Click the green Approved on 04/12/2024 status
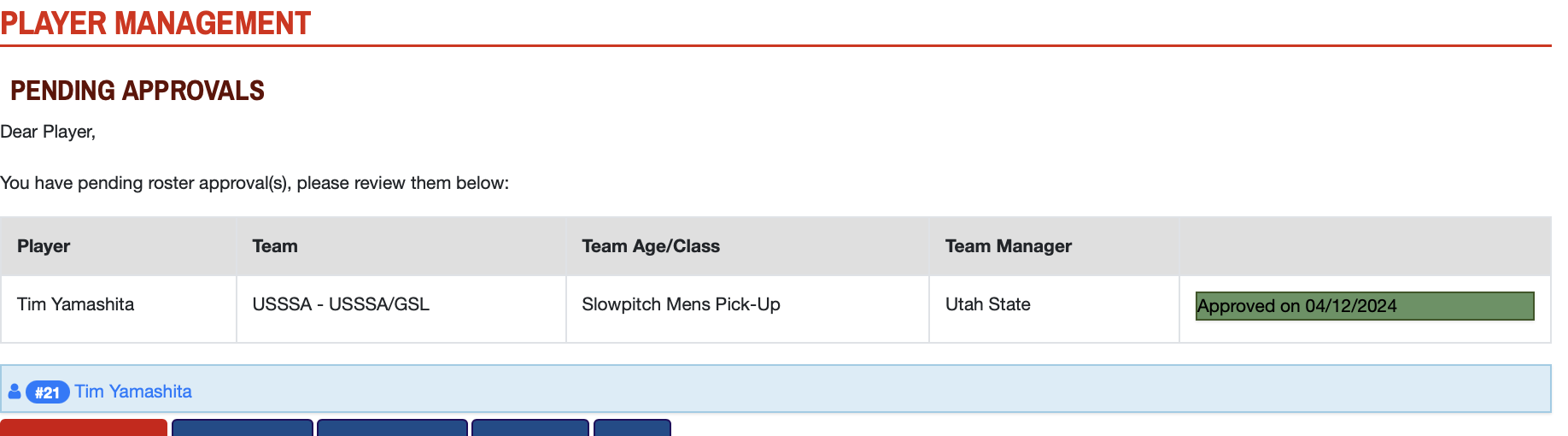1568x436 pixels. point(1364,306)
